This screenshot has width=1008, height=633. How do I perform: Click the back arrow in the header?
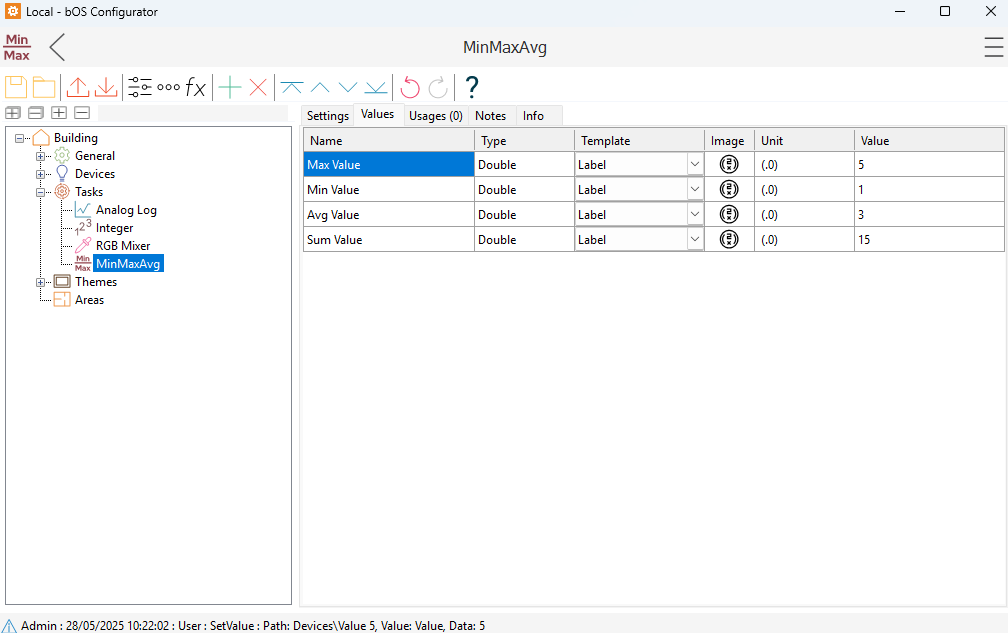click(x=57, y=47)
